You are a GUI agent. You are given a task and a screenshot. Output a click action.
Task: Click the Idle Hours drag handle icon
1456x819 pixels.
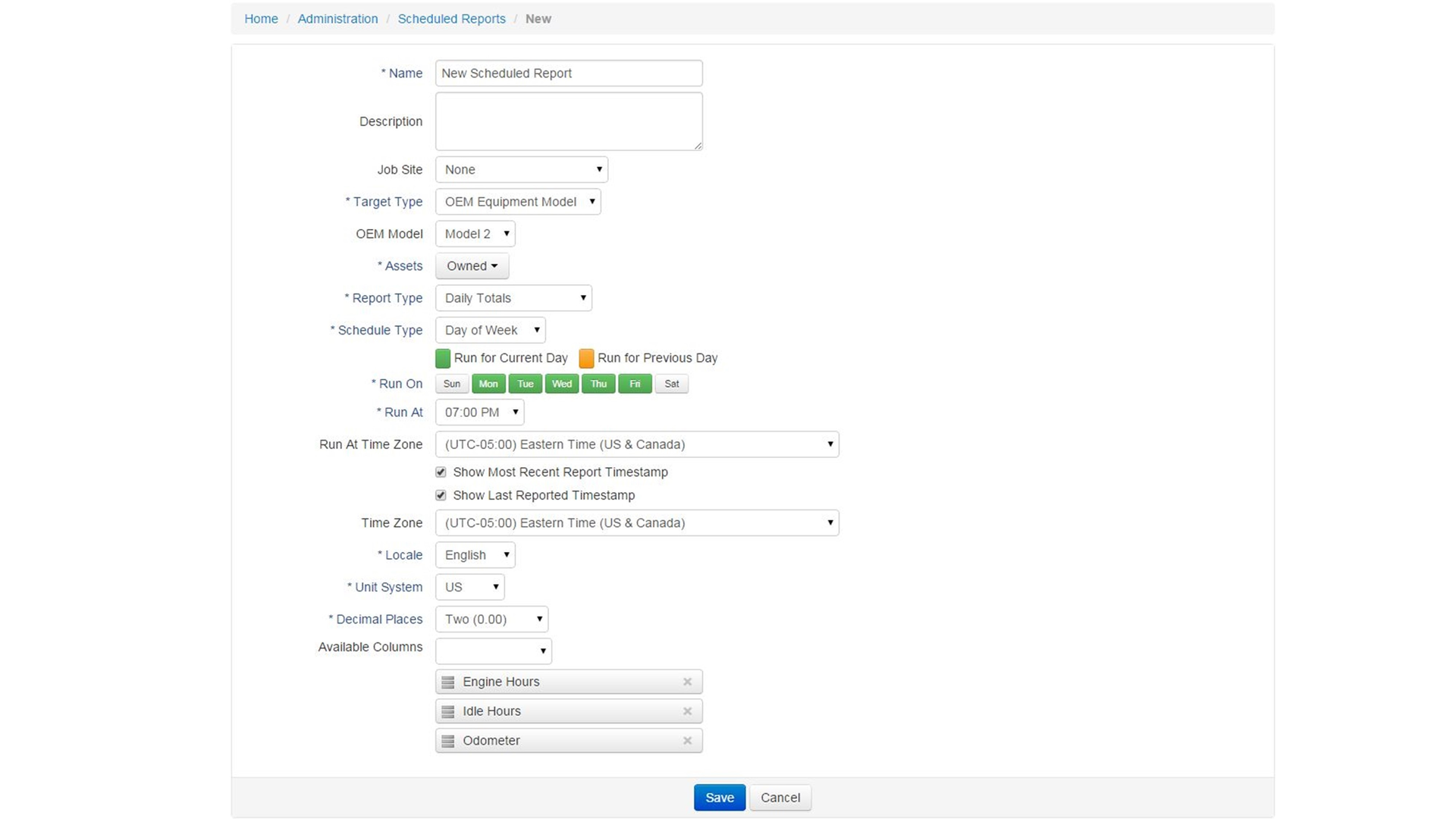tap(448, 711)
